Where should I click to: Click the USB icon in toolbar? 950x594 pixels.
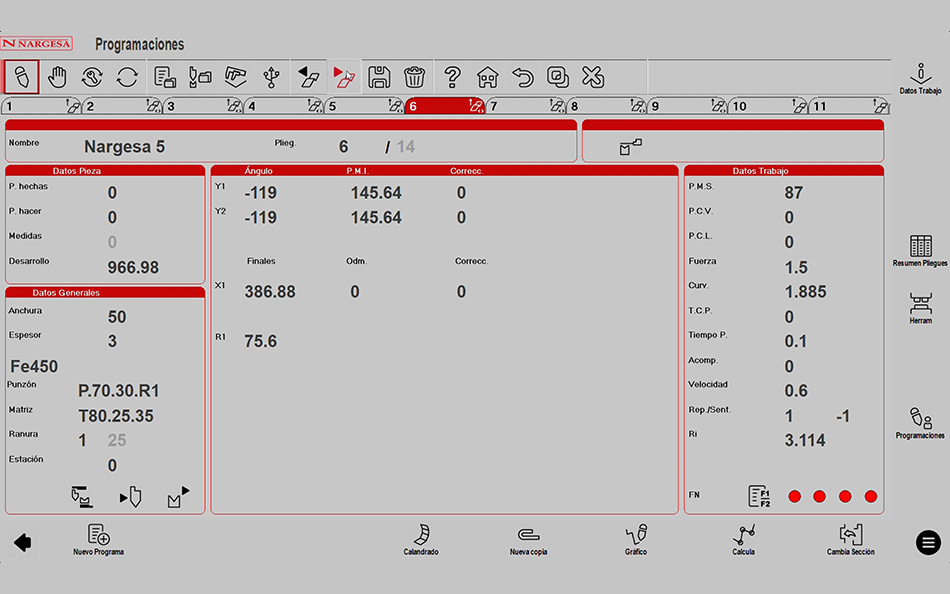pyautogui.click(x=270, y=77)
